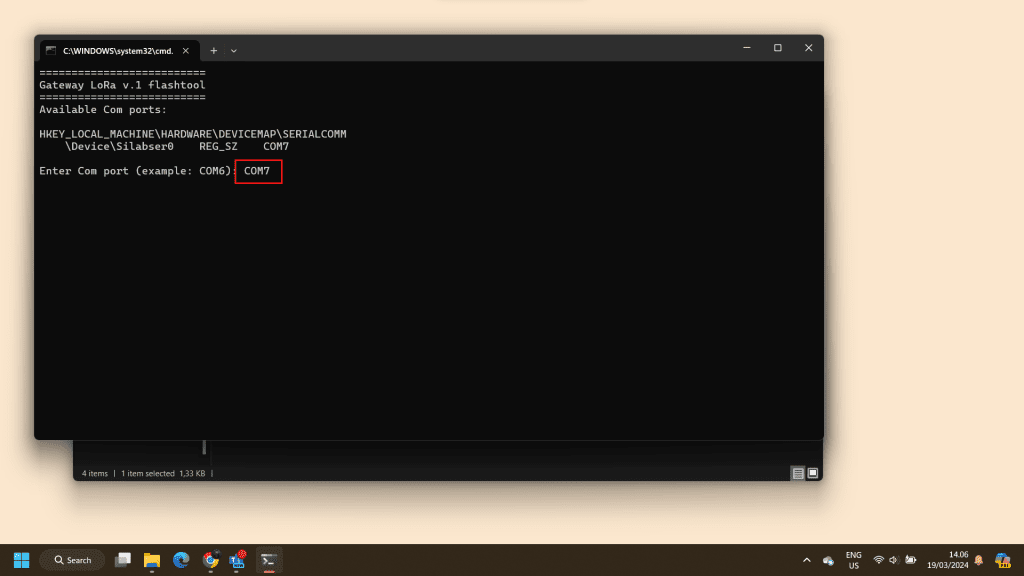The height and width of the screenshot is (576, 1024).
Task: Launch Microsoft Edge from the taskbar
Action: click(x=181, y=560)
